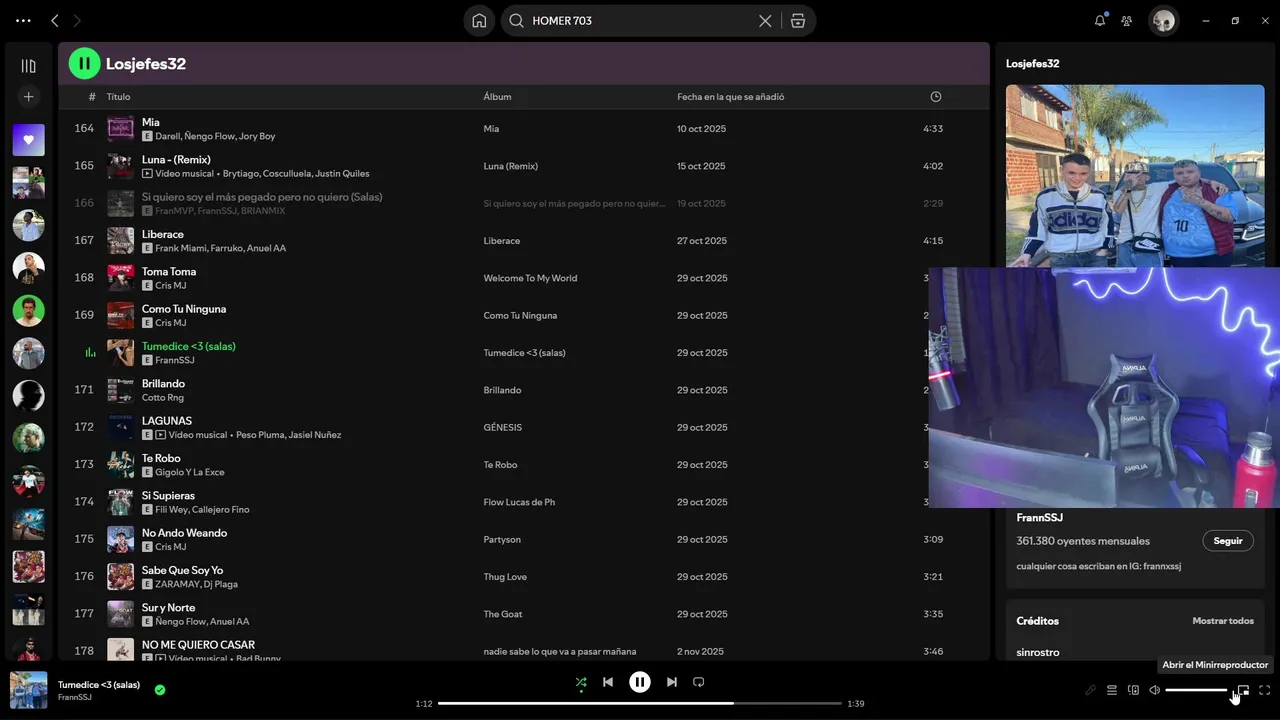The height and width of the screenshot is (720, 1280).
Task: Open the user profile avatar menu
Action: pyautogui.click(x=1163, y=20)
